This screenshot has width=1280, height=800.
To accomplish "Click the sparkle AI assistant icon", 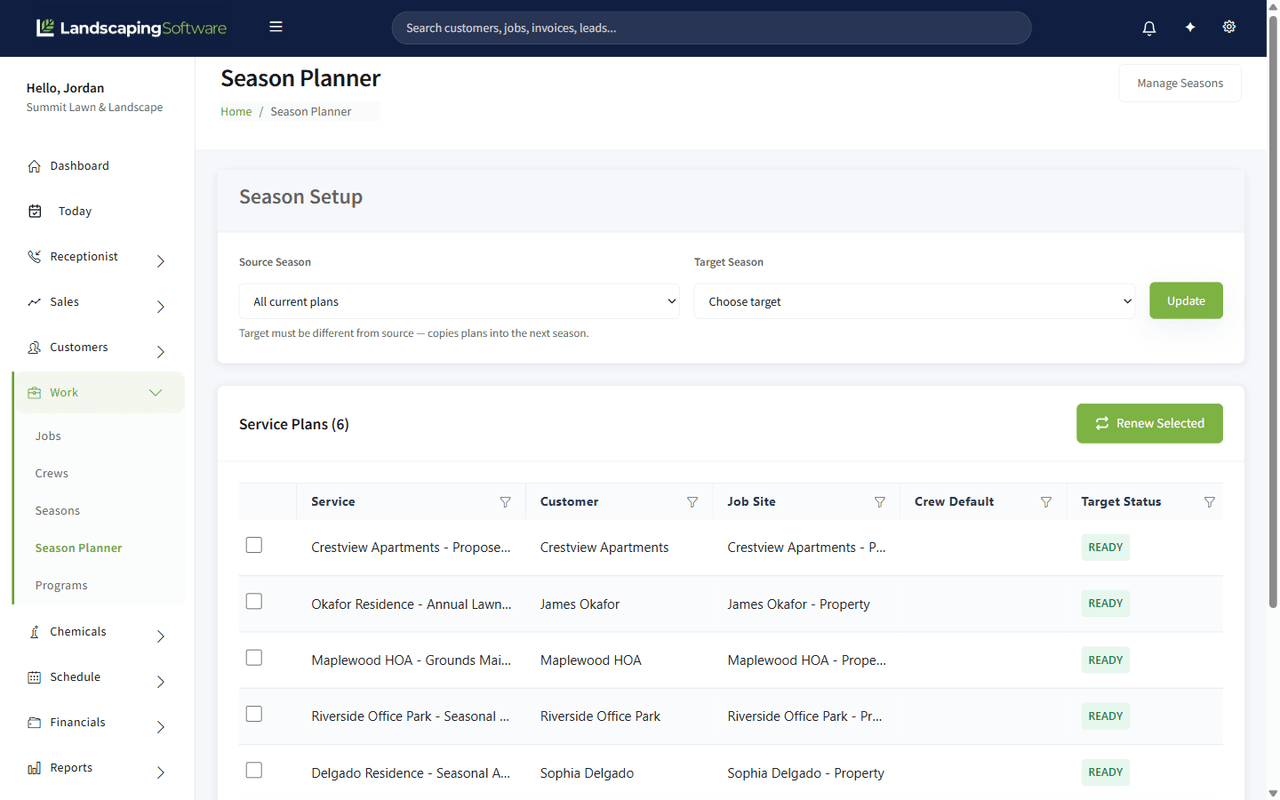I will point(1190,28).
